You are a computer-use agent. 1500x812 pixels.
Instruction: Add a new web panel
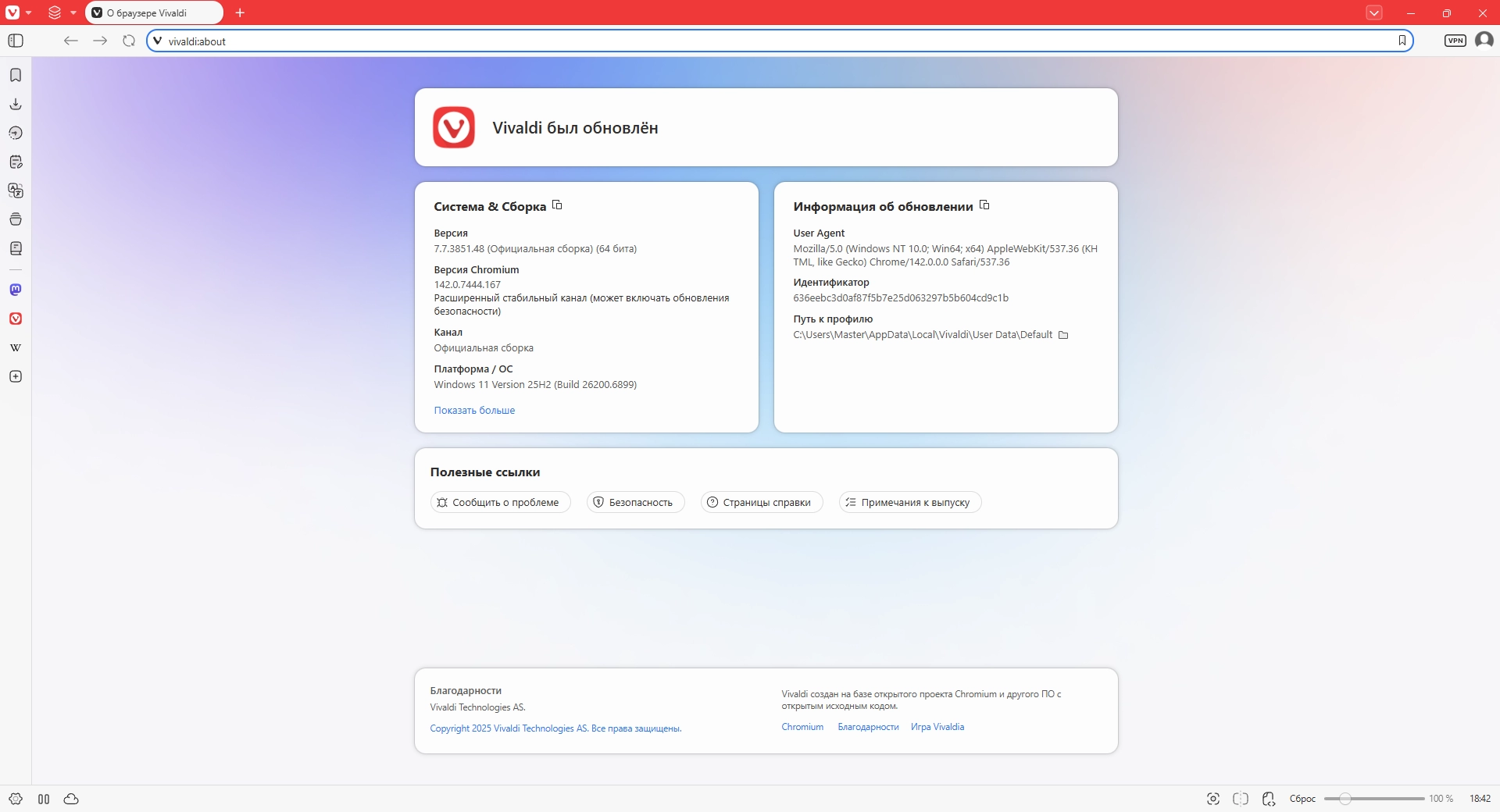click(16, 376)
